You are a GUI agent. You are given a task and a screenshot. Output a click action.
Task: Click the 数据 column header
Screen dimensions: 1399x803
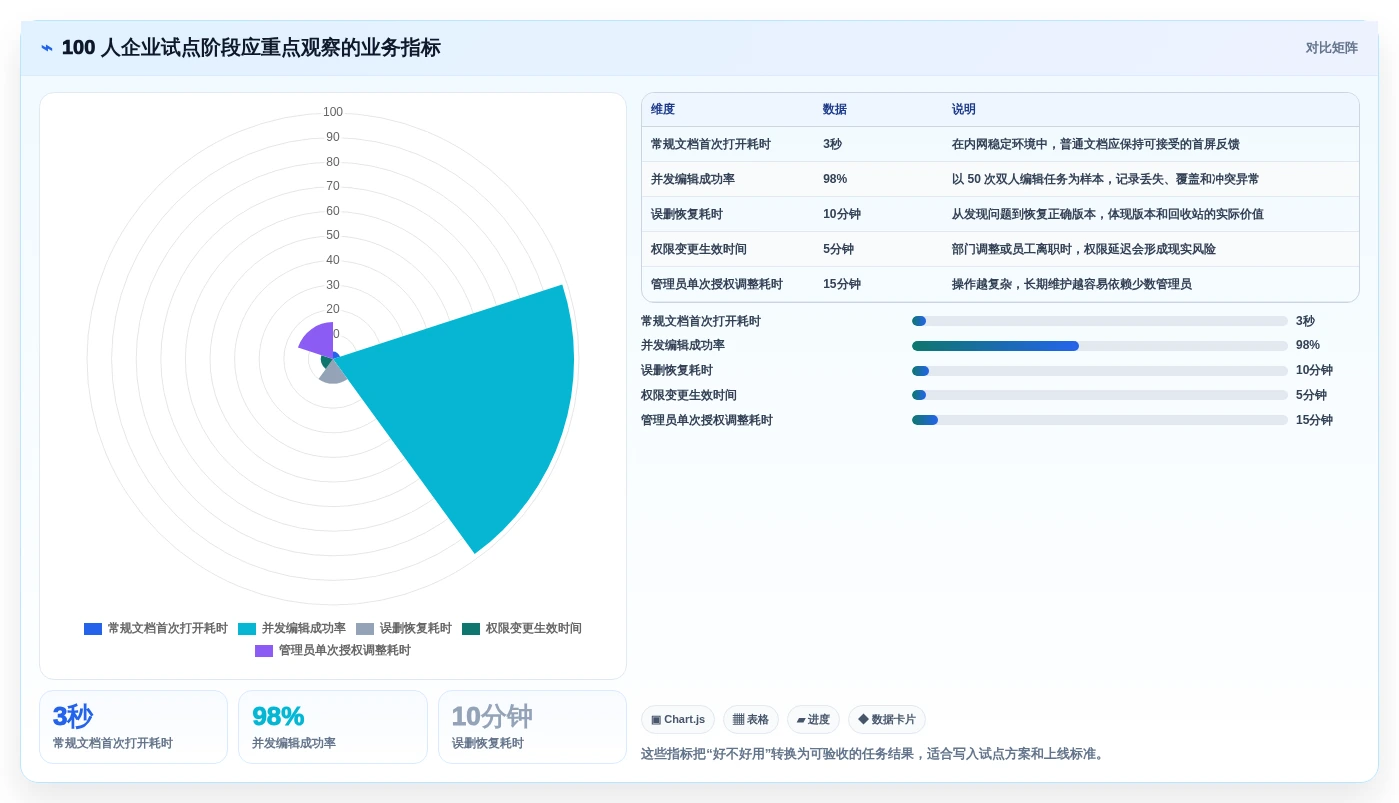pos(835,110)
